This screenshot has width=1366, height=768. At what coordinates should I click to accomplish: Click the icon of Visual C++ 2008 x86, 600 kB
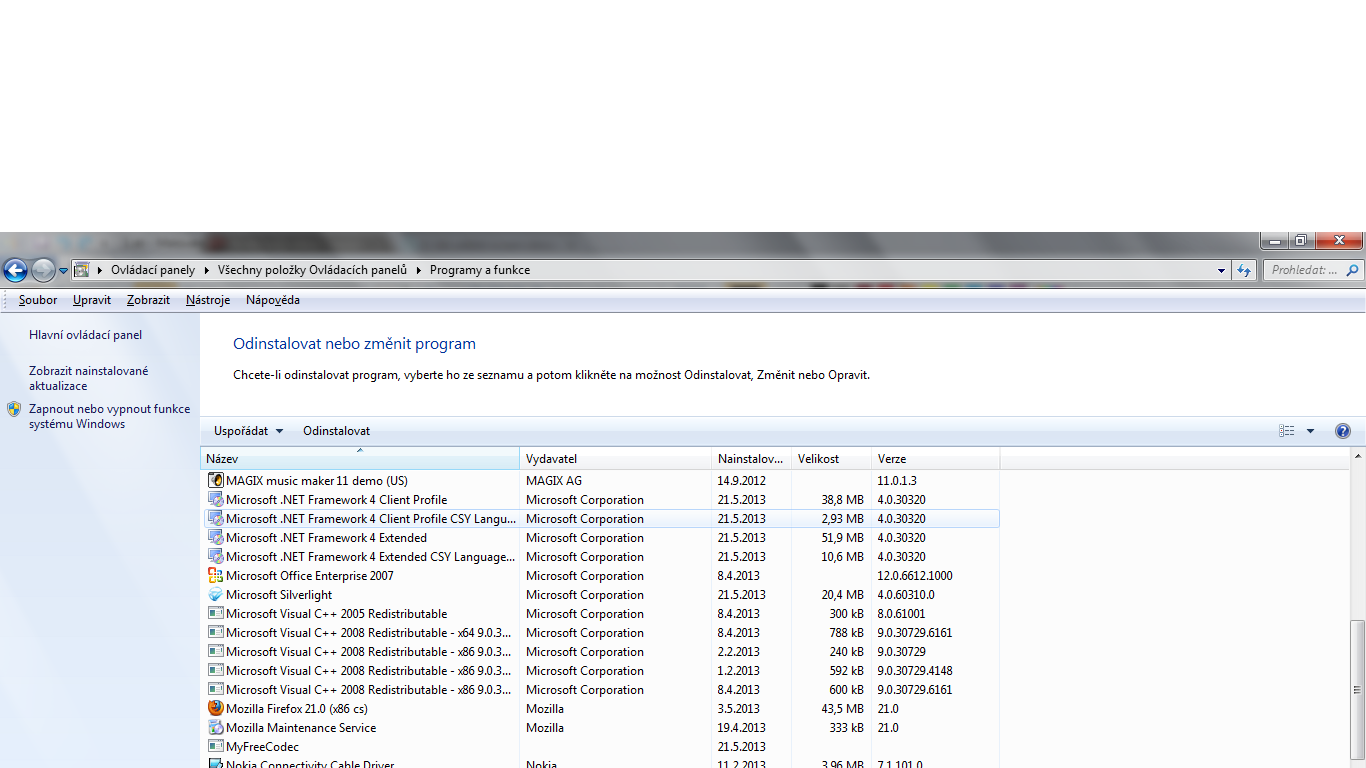click(x=215, y=690)
